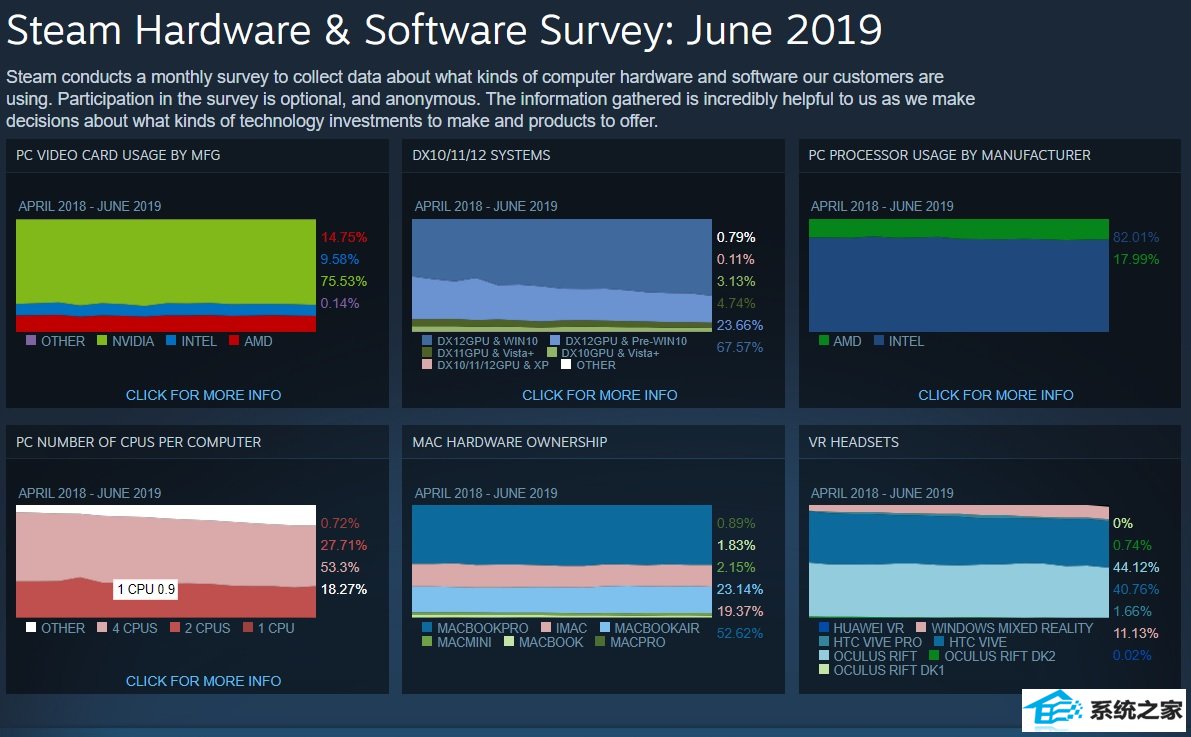The height and width of the screenshot is (737, 1191).
Task: Click the VR headsets area chart
Action: coord(959,561)
